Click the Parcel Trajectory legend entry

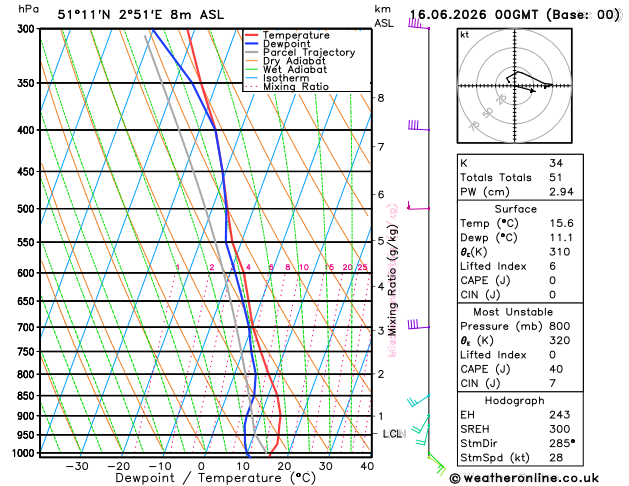(300, 53)
